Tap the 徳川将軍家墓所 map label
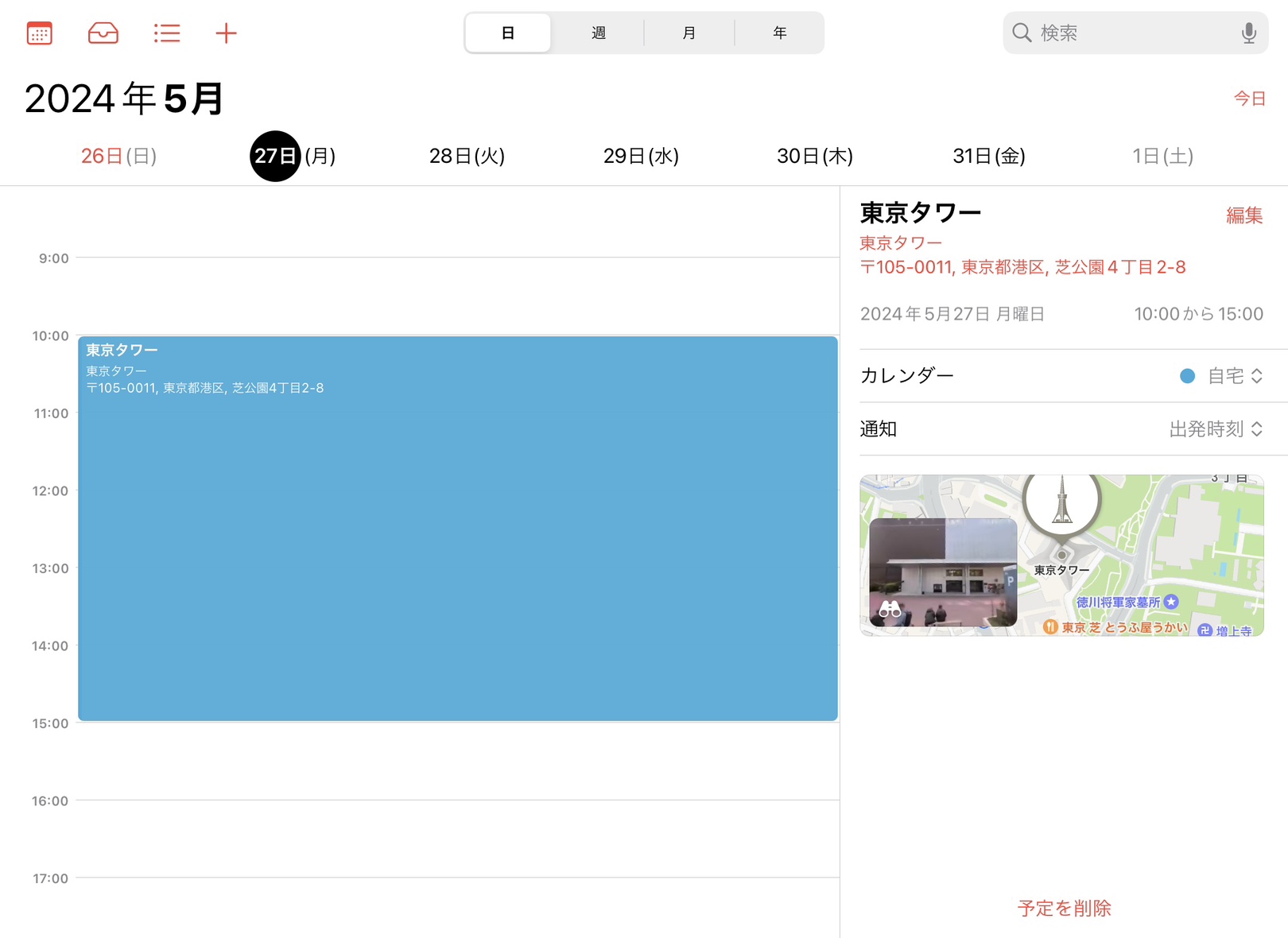Viewport: 1288px width, 938px height. point(1127,603)
